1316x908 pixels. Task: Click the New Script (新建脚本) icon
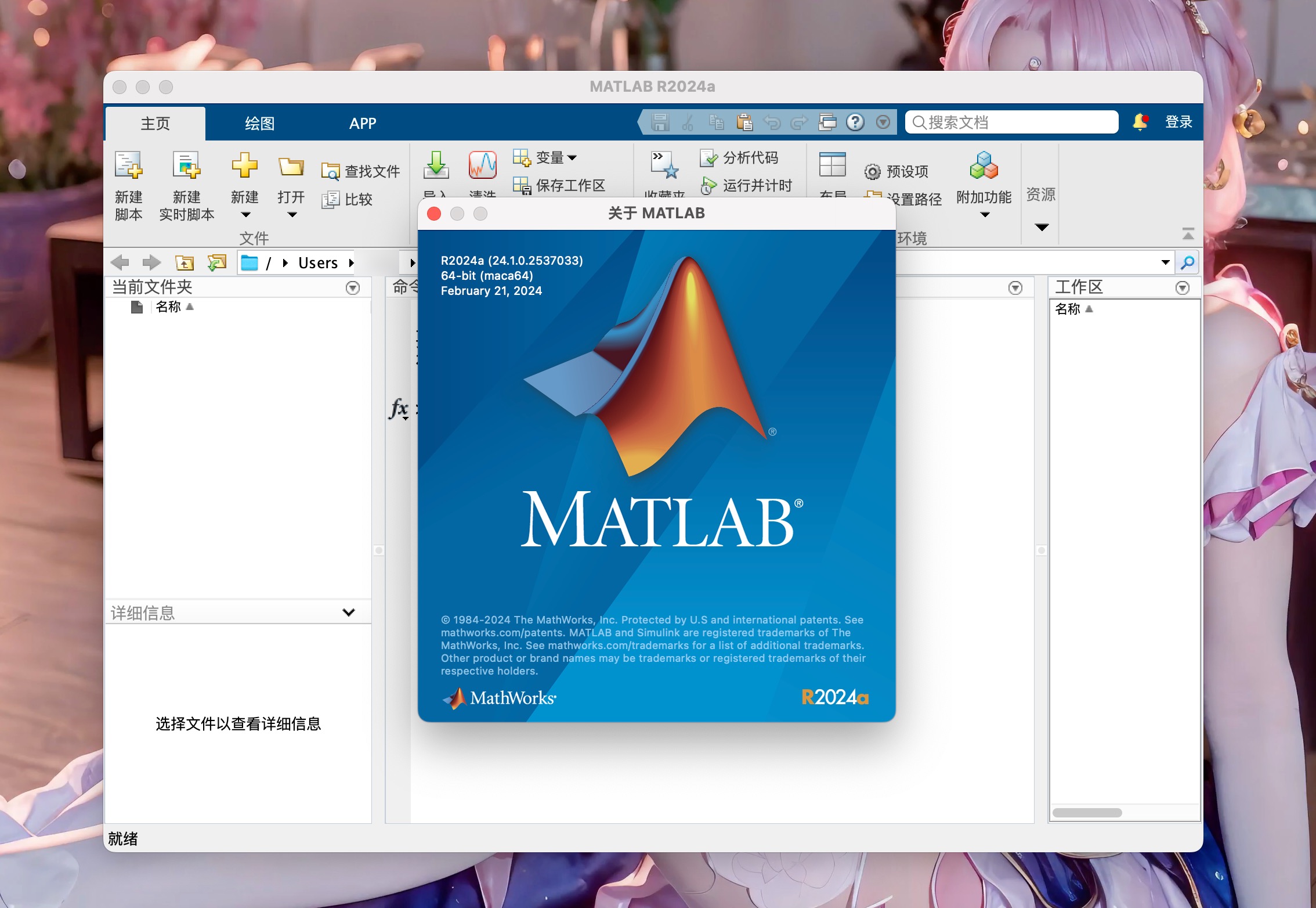pos(128,165)
